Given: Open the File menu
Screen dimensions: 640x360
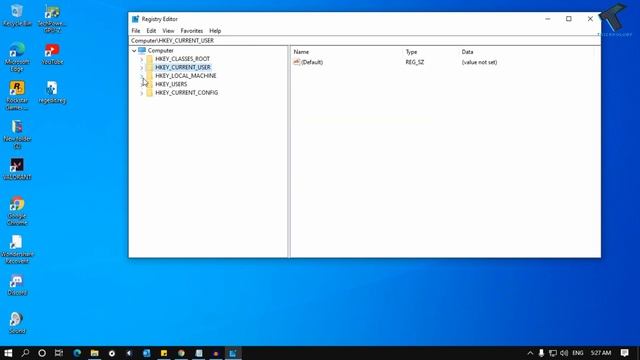Looking at the screenshot, I should click(x=136, y=31).
